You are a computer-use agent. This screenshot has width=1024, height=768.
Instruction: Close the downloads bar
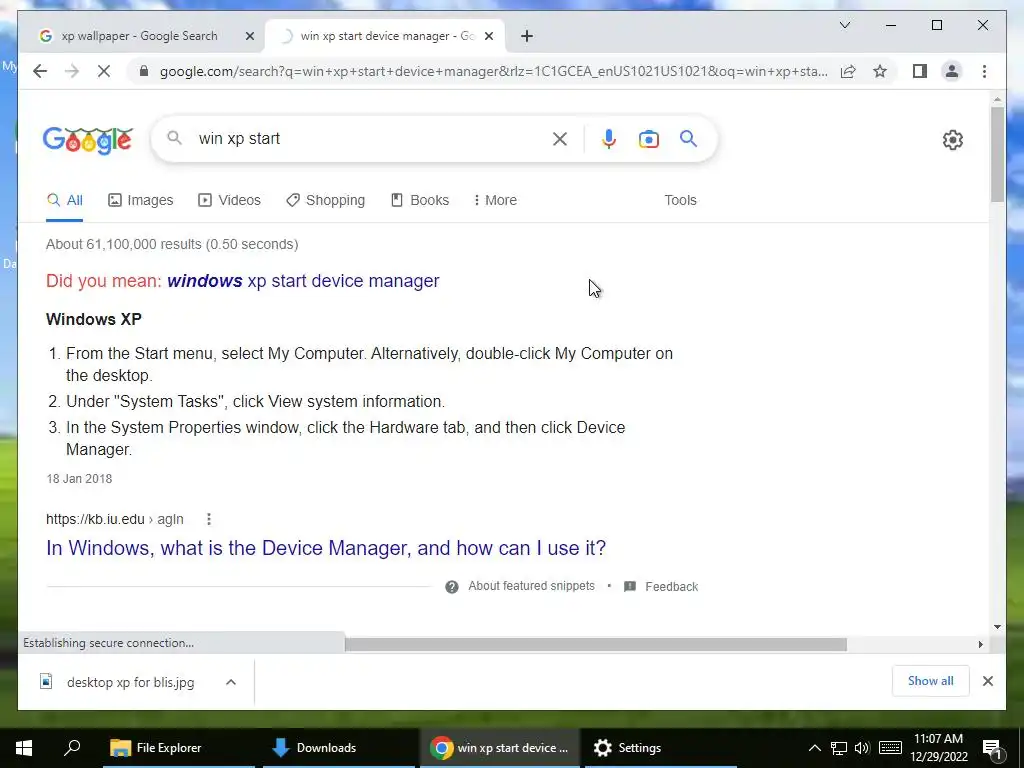coord(987,681)
